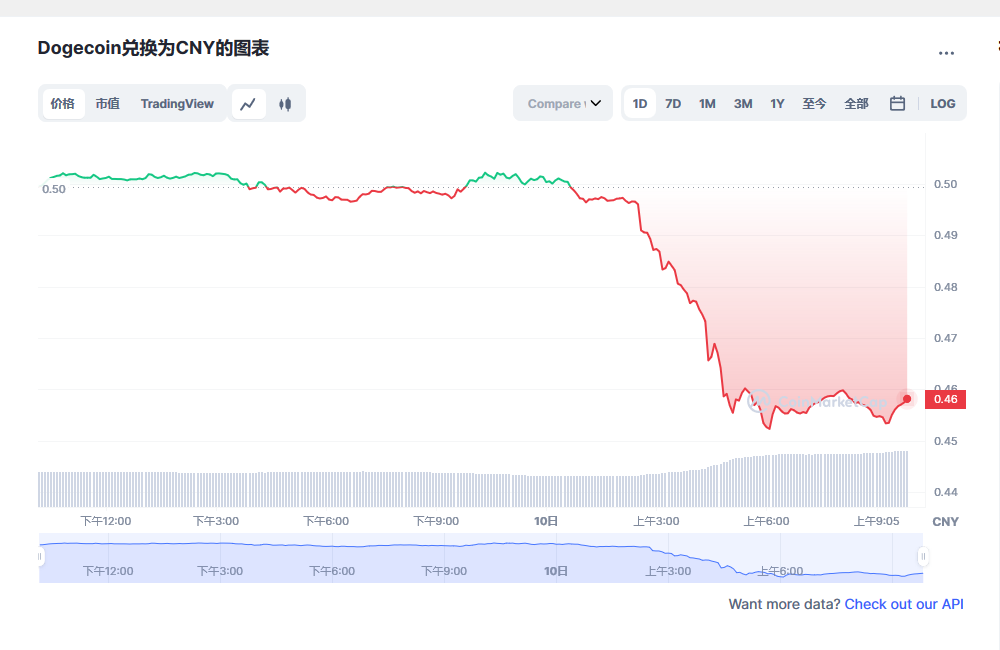Enable the 1D view toggle
This screenshot has height=650, width=1000.
click(639, 103)
